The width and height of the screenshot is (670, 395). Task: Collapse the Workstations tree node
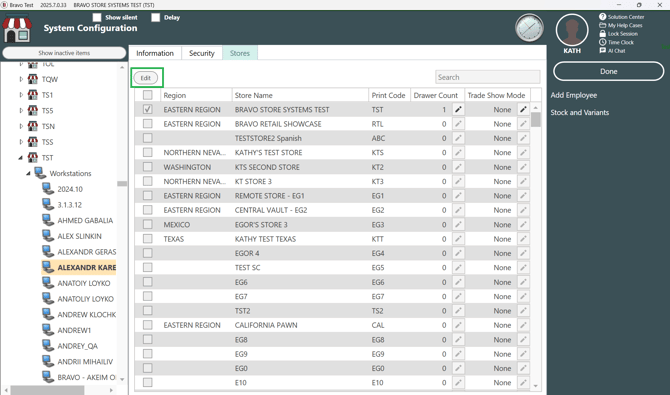click(x=28, y=174)
